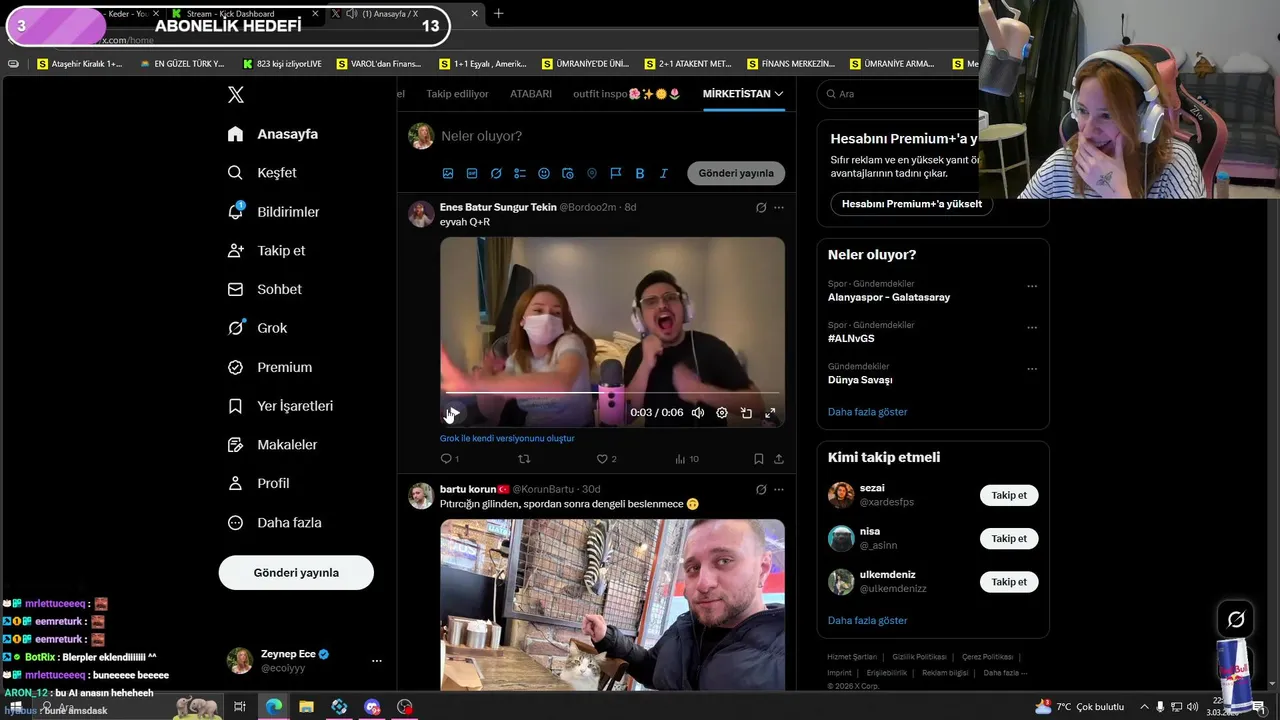
Task: Open more options on bartu korun post
Action: [x=779, y=490]
